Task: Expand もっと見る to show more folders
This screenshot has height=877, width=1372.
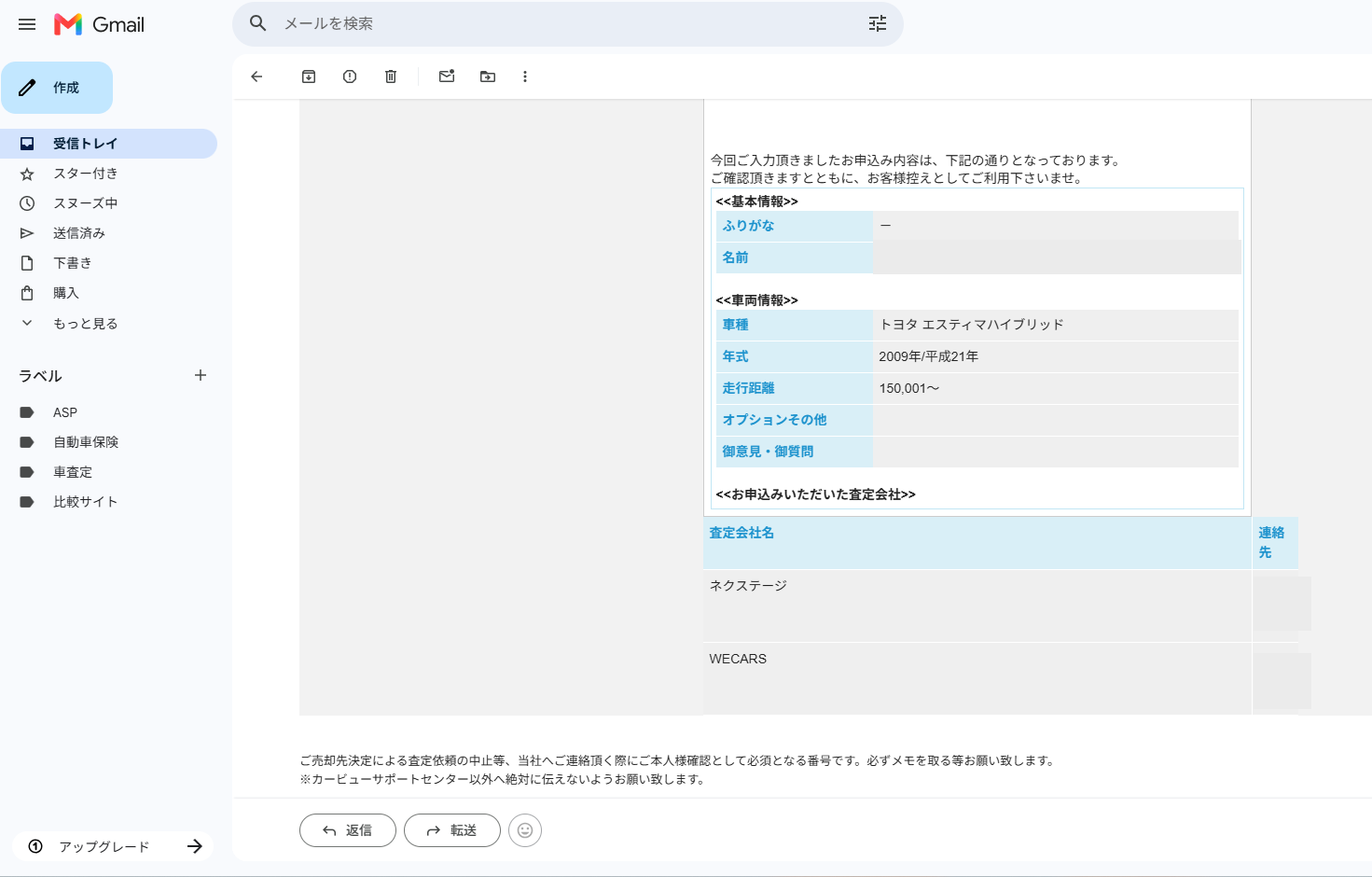Action: coord(108,324)
